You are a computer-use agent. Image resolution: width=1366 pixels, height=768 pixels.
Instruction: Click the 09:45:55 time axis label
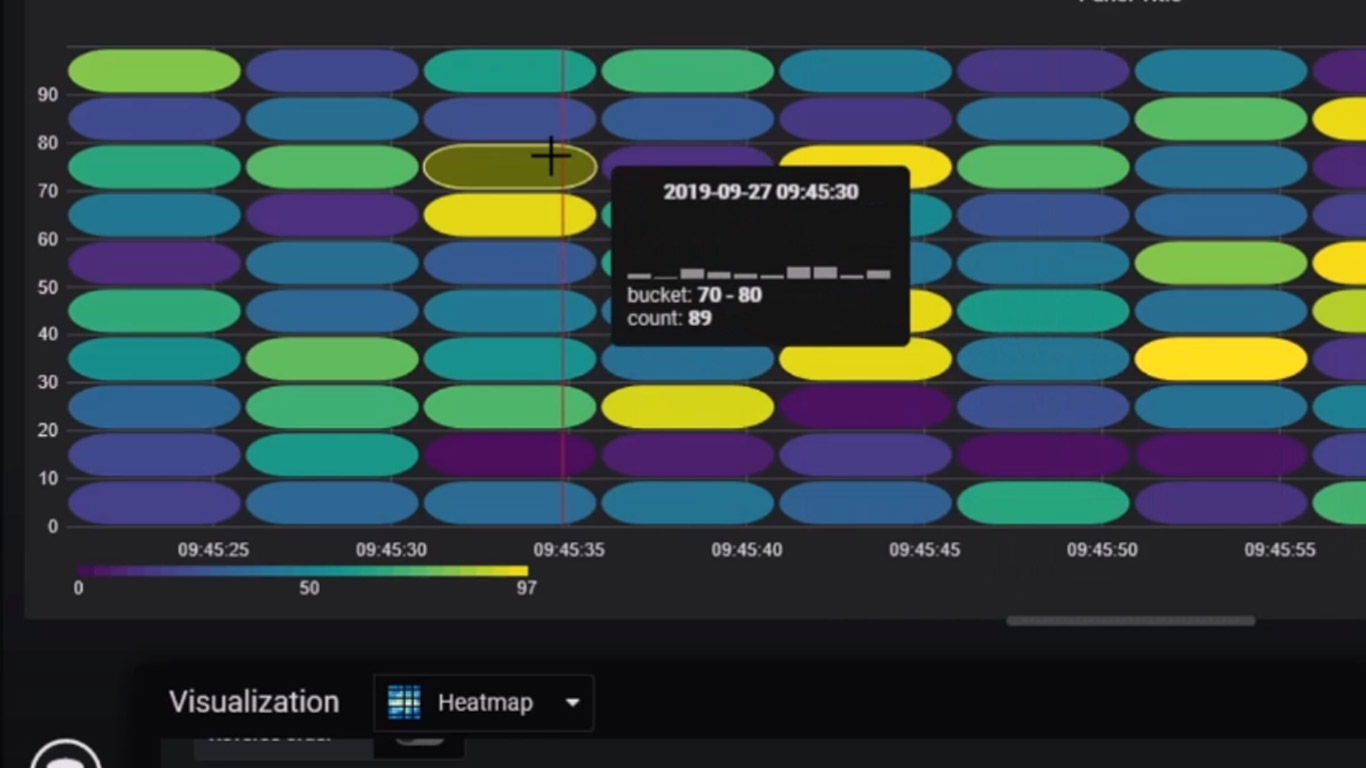click(1280, 550)
